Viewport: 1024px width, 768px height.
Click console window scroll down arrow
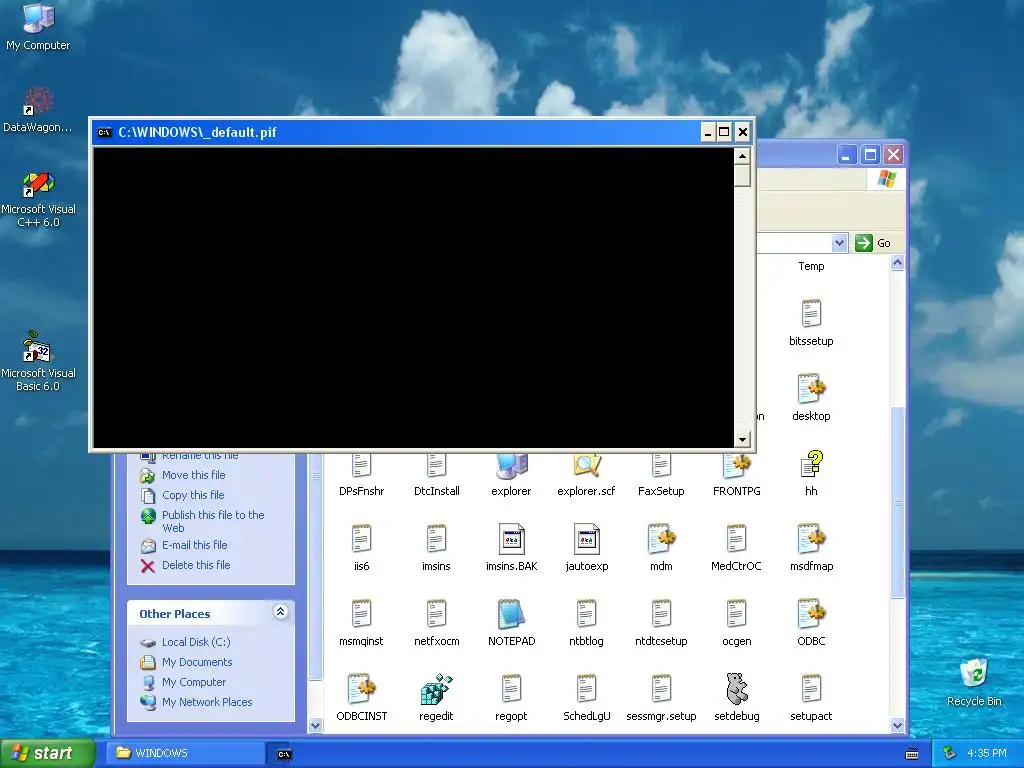click(x=742, y=440)
